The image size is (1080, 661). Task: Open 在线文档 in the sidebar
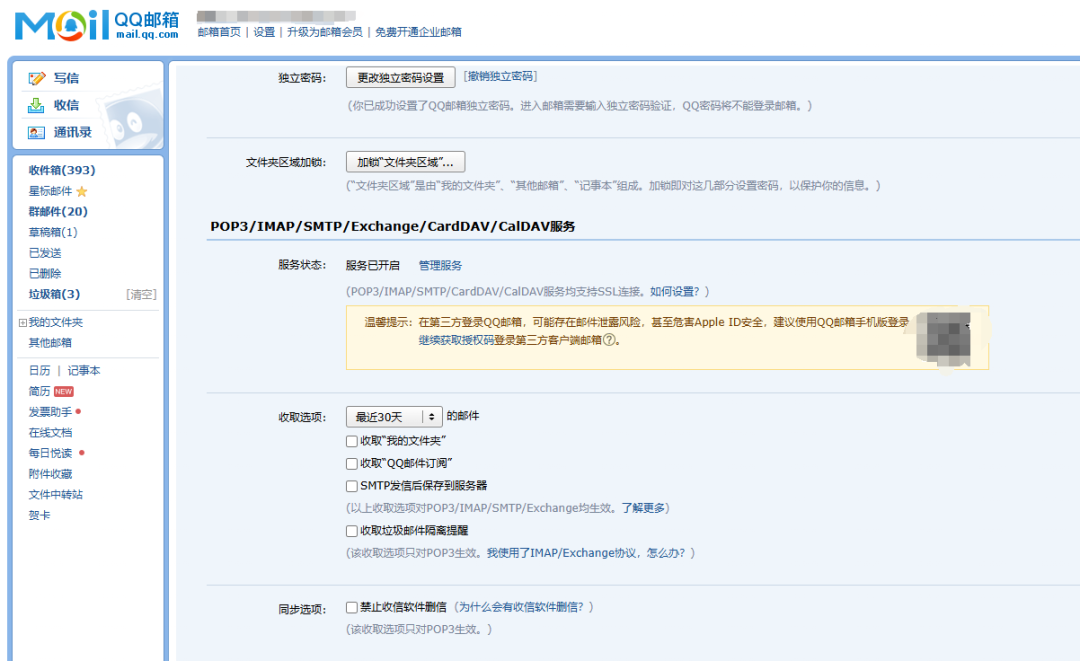(50, 432)
